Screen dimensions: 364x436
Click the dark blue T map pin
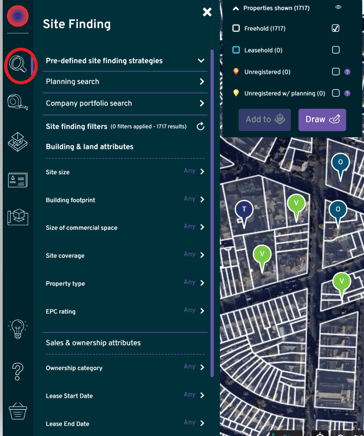(x=244, y=213)
